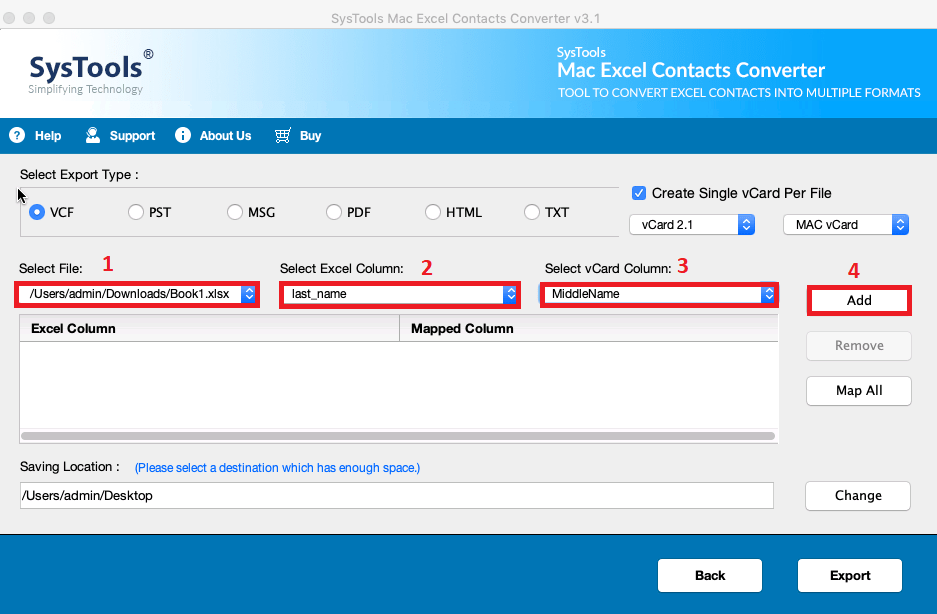This screenshot has width=937, height=614.
Task: Uncheck Create Single vCard Per File
Action: 637,193
